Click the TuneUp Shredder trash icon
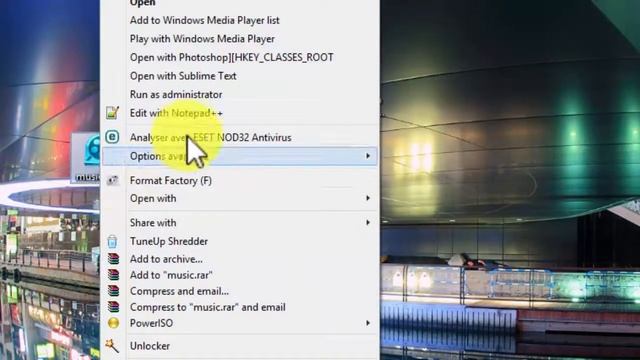Viewport: 640px width, 360px height. pos(112,241)
